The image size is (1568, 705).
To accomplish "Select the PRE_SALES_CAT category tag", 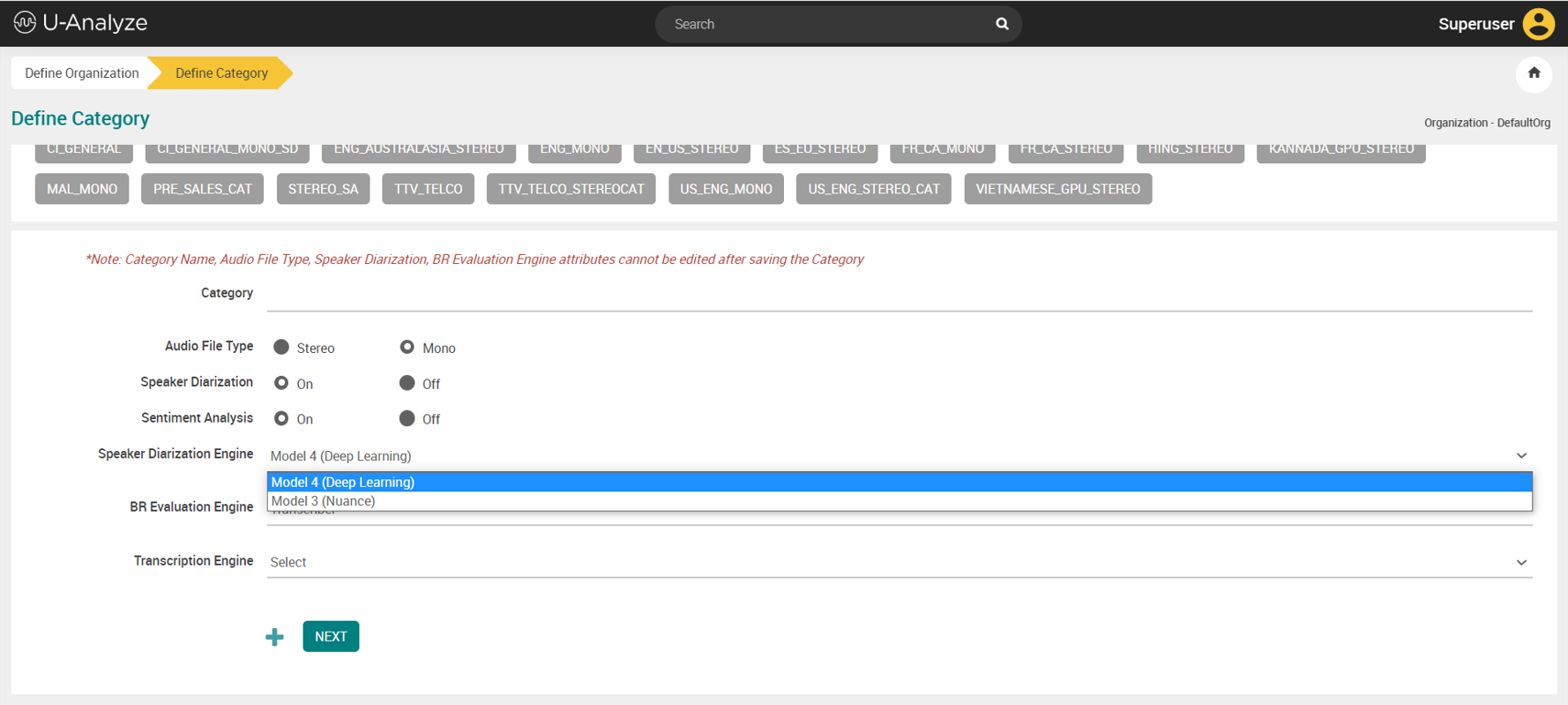I will (x=203, y=189).
